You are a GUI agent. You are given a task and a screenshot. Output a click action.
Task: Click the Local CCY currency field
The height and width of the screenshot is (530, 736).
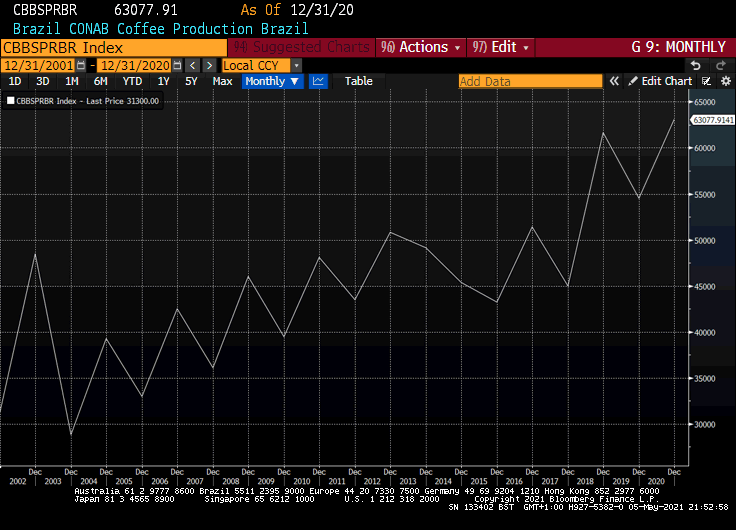[256, 65]
